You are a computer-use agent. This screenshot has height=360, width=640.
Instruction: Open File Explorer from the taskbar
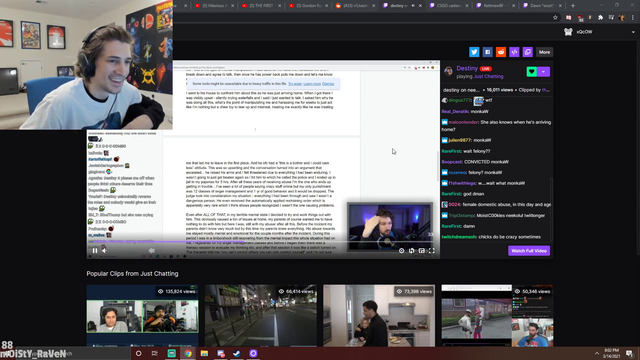click(204, 353)
